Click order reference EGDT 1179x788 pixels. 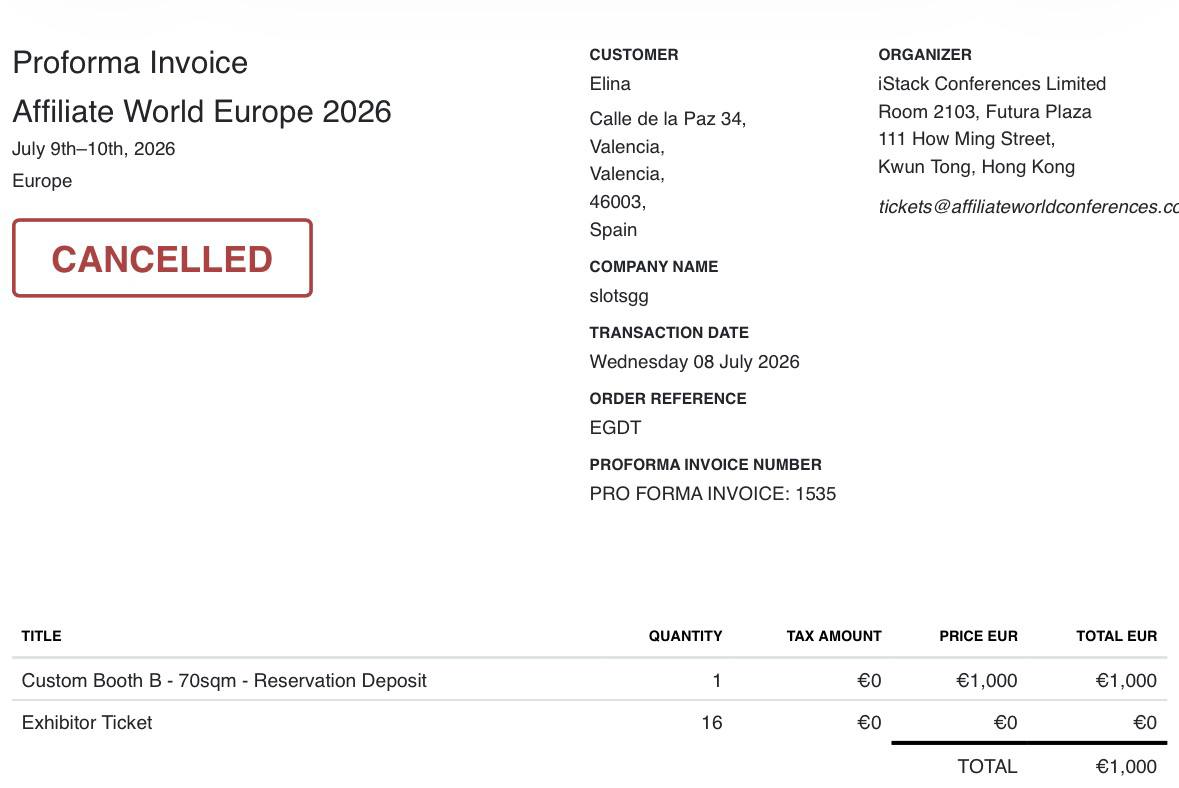pyautogui.click(x=615, y=428)
